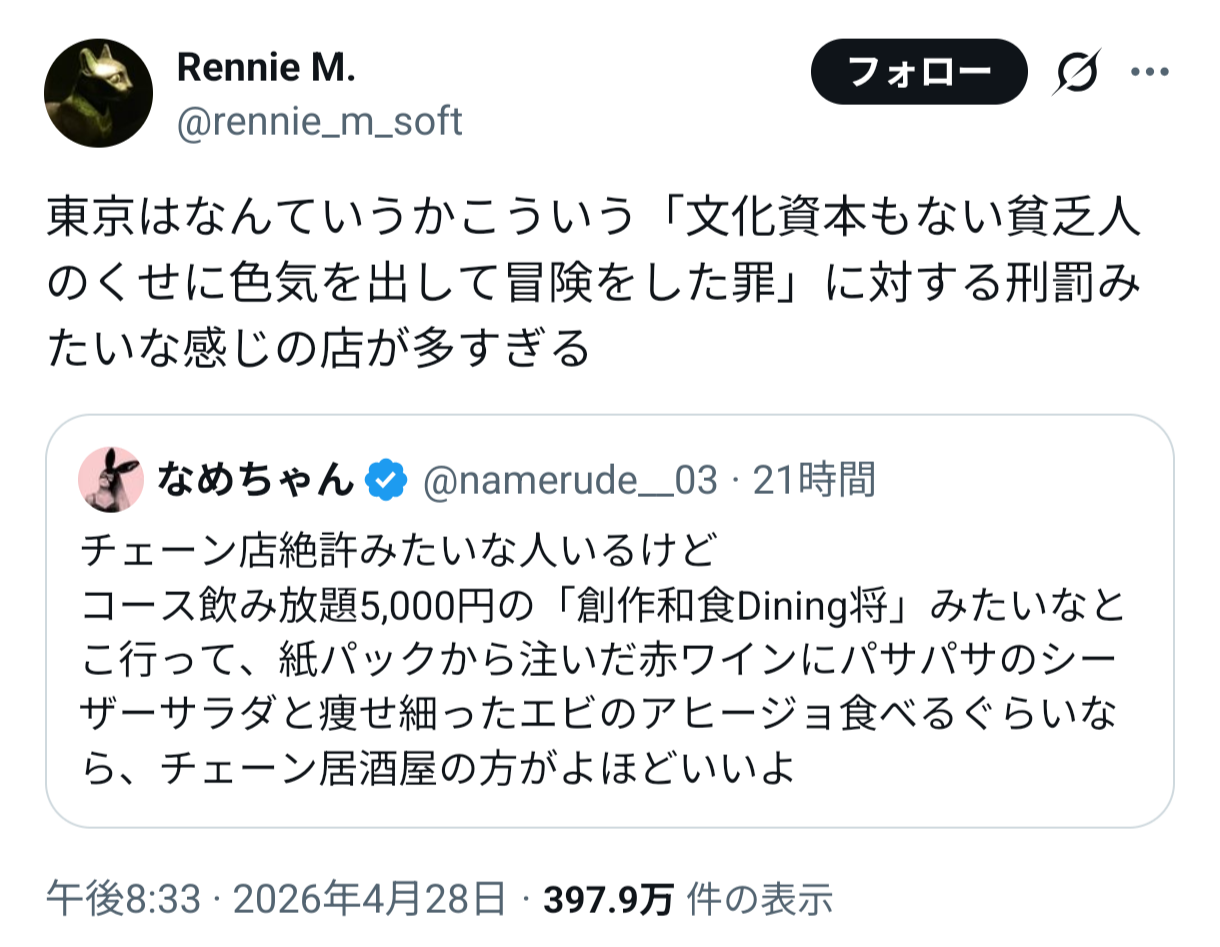Click the 件の表示 views label
This screenshot has height=947, width=1220.
coord(759,899)
